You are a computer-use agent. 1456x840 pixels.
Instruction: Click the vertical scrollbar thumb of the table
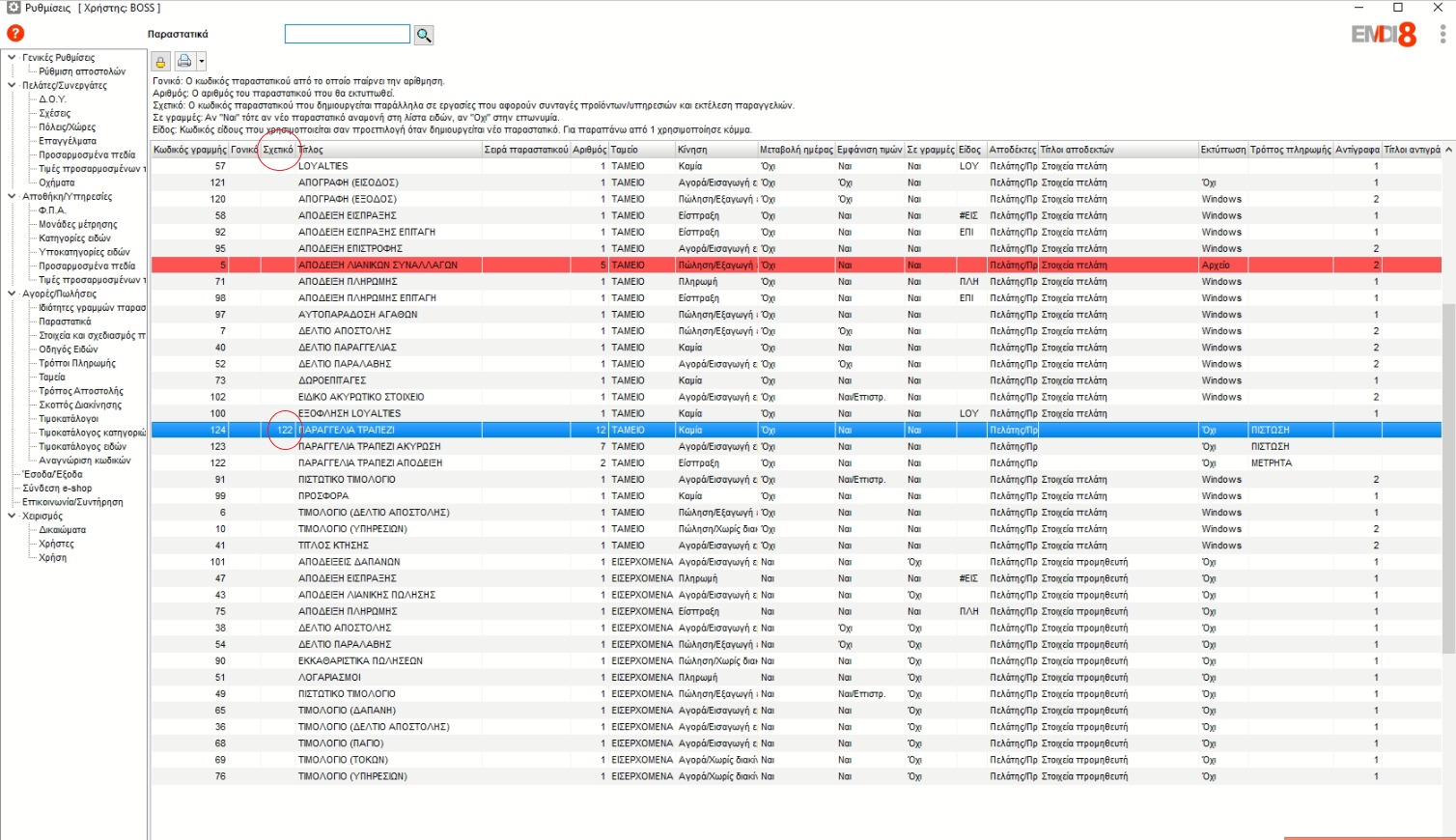(x=1448, y=478)
